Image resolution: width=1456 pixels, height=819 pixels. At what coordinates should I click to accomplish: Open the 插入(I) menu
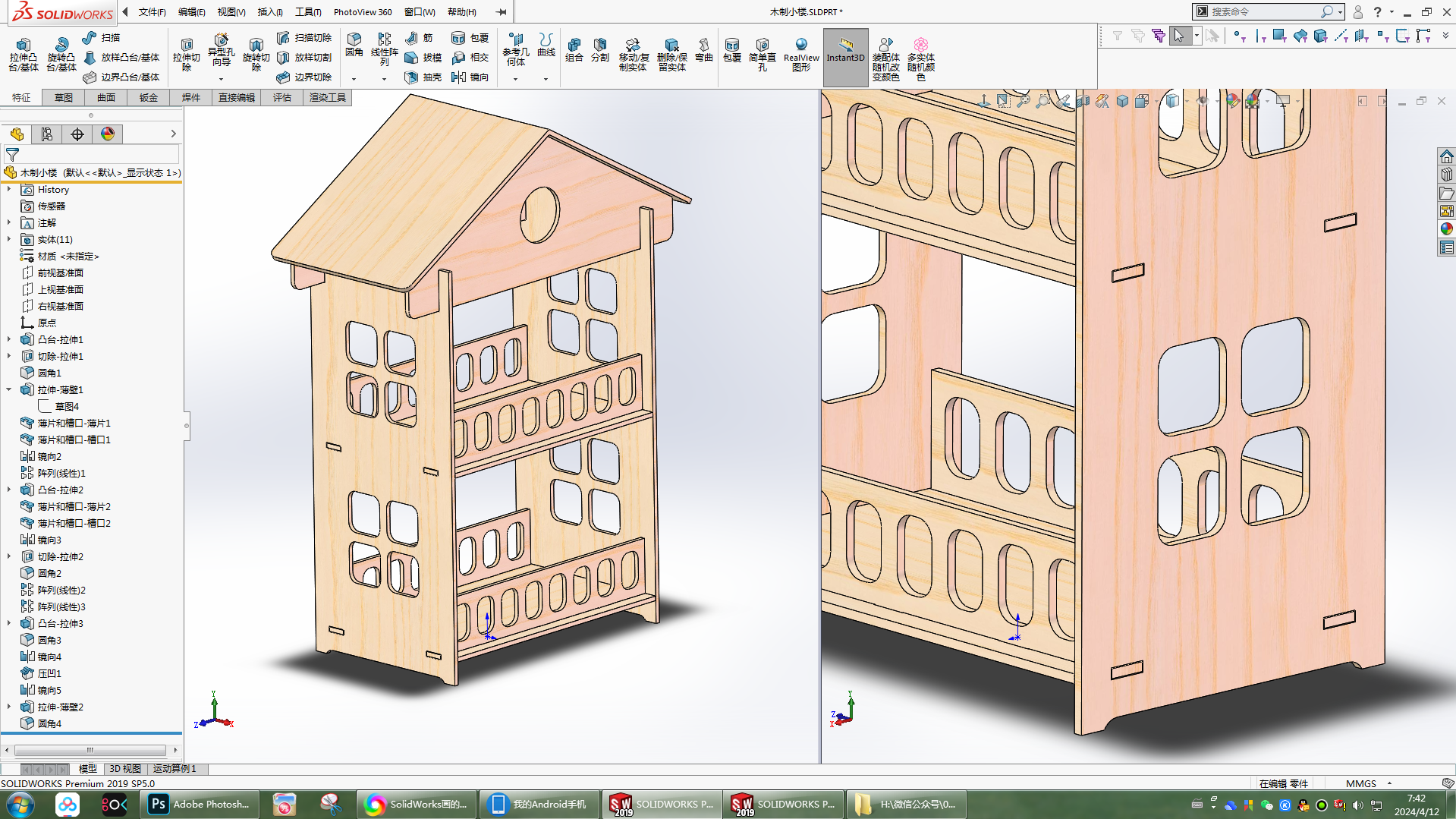pyautogui.click(x=270, y=12)
